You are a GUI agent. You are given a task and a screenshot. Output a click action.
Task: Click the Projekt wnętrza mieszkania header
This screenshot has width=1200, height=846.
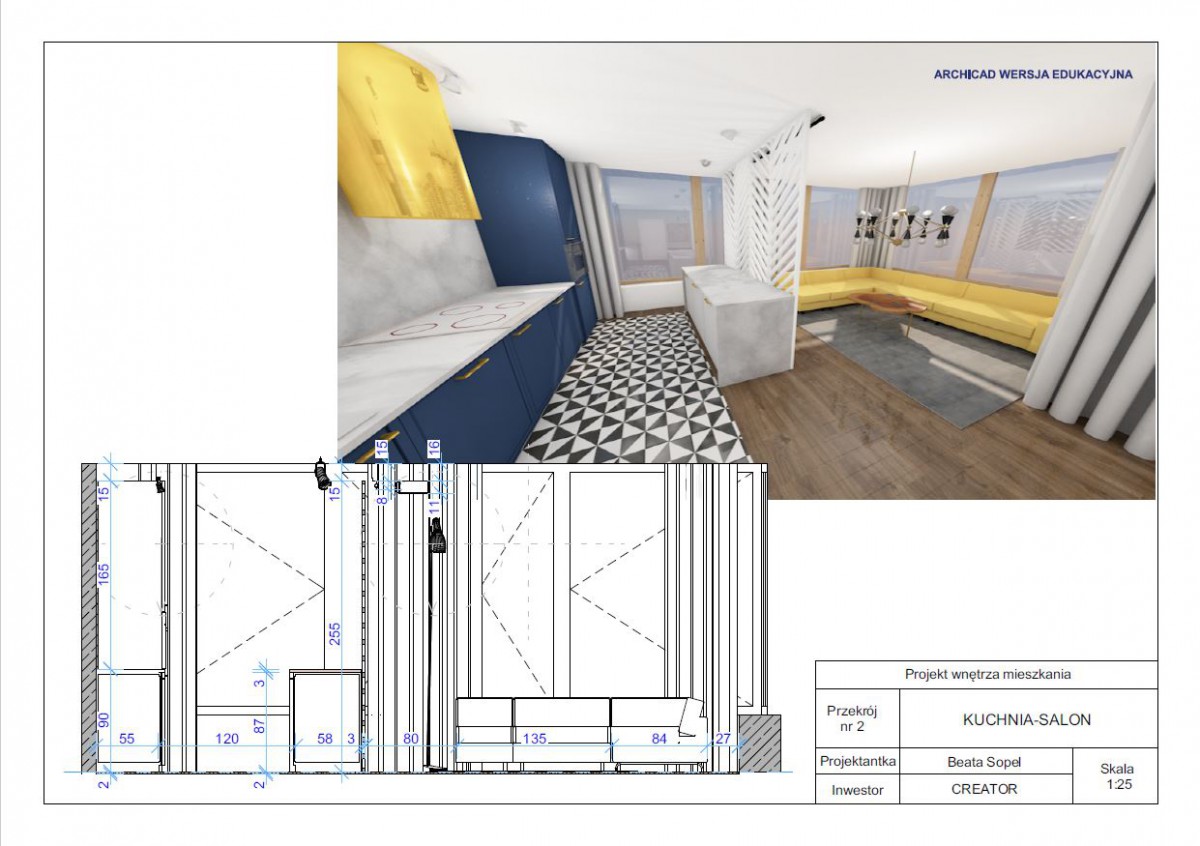tap(987, 674)
